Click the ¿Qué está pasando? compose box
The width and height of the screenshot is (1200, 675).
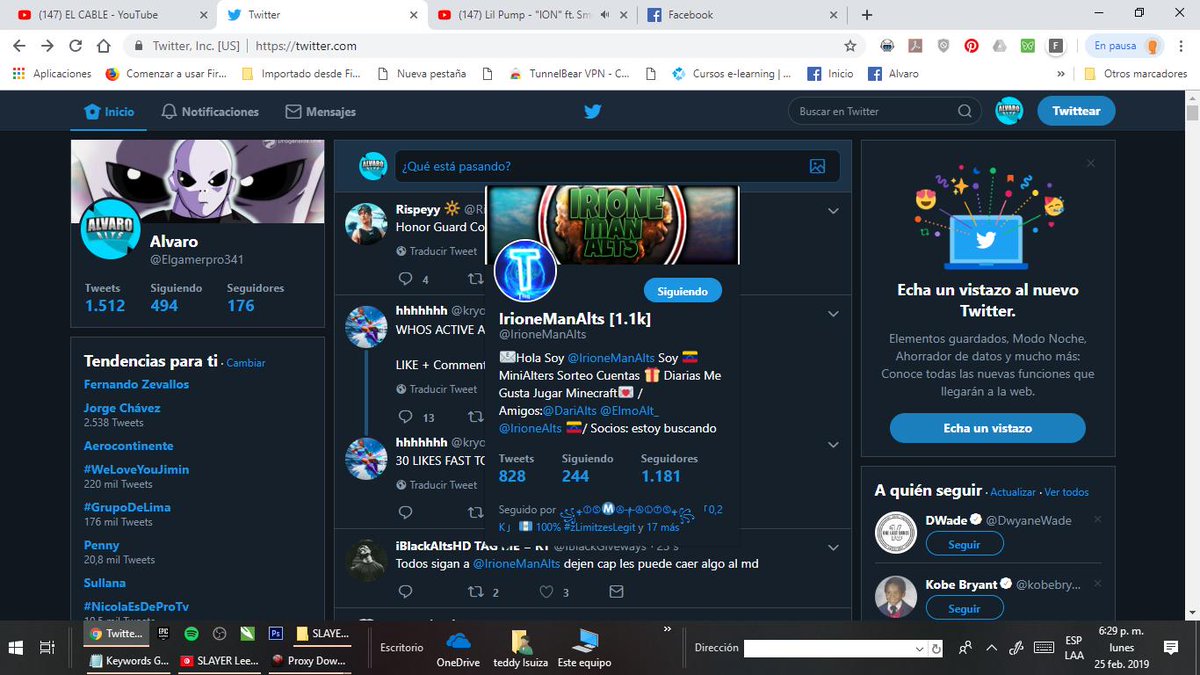617,166
